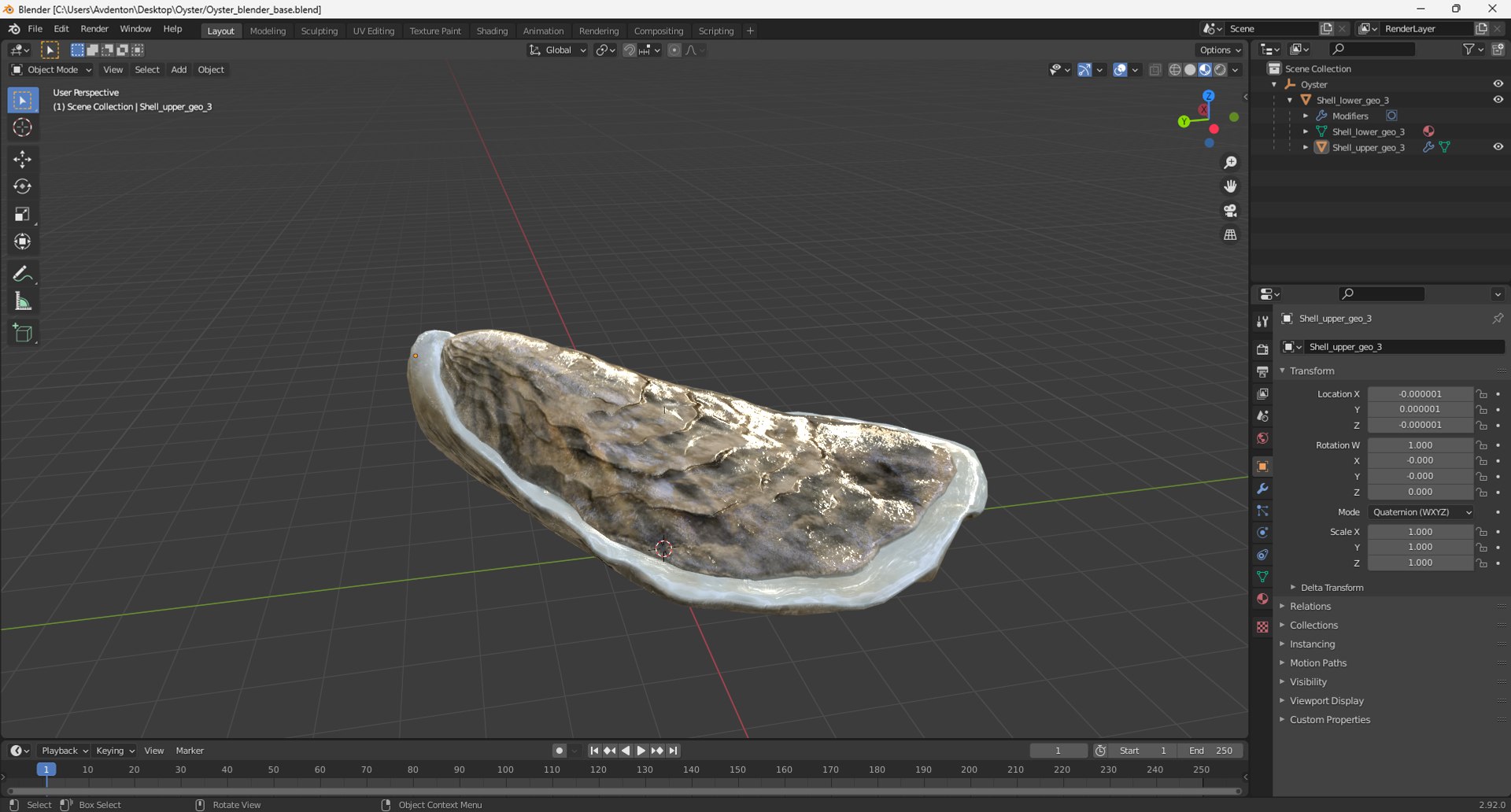The width and height of the screenshot is (1511, 812).
Task: Open the File menu
Action: tap(35, 29)
